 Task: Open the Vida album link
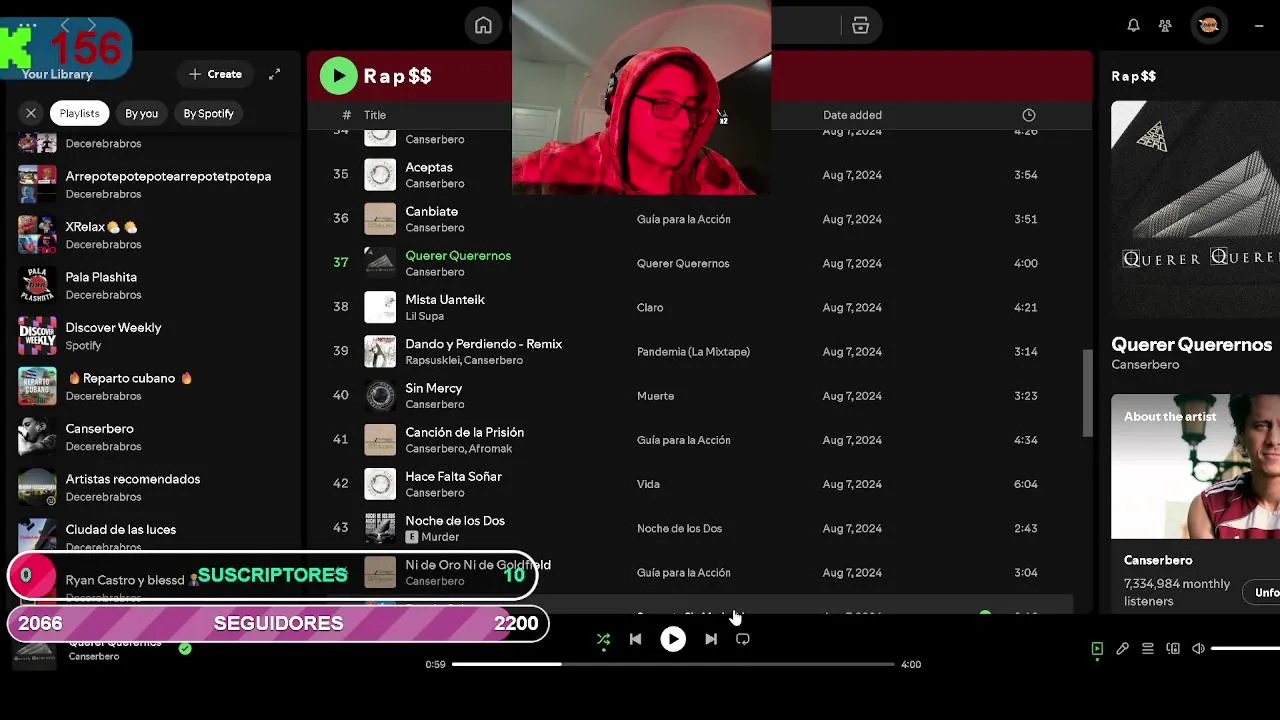pos(648,484)
